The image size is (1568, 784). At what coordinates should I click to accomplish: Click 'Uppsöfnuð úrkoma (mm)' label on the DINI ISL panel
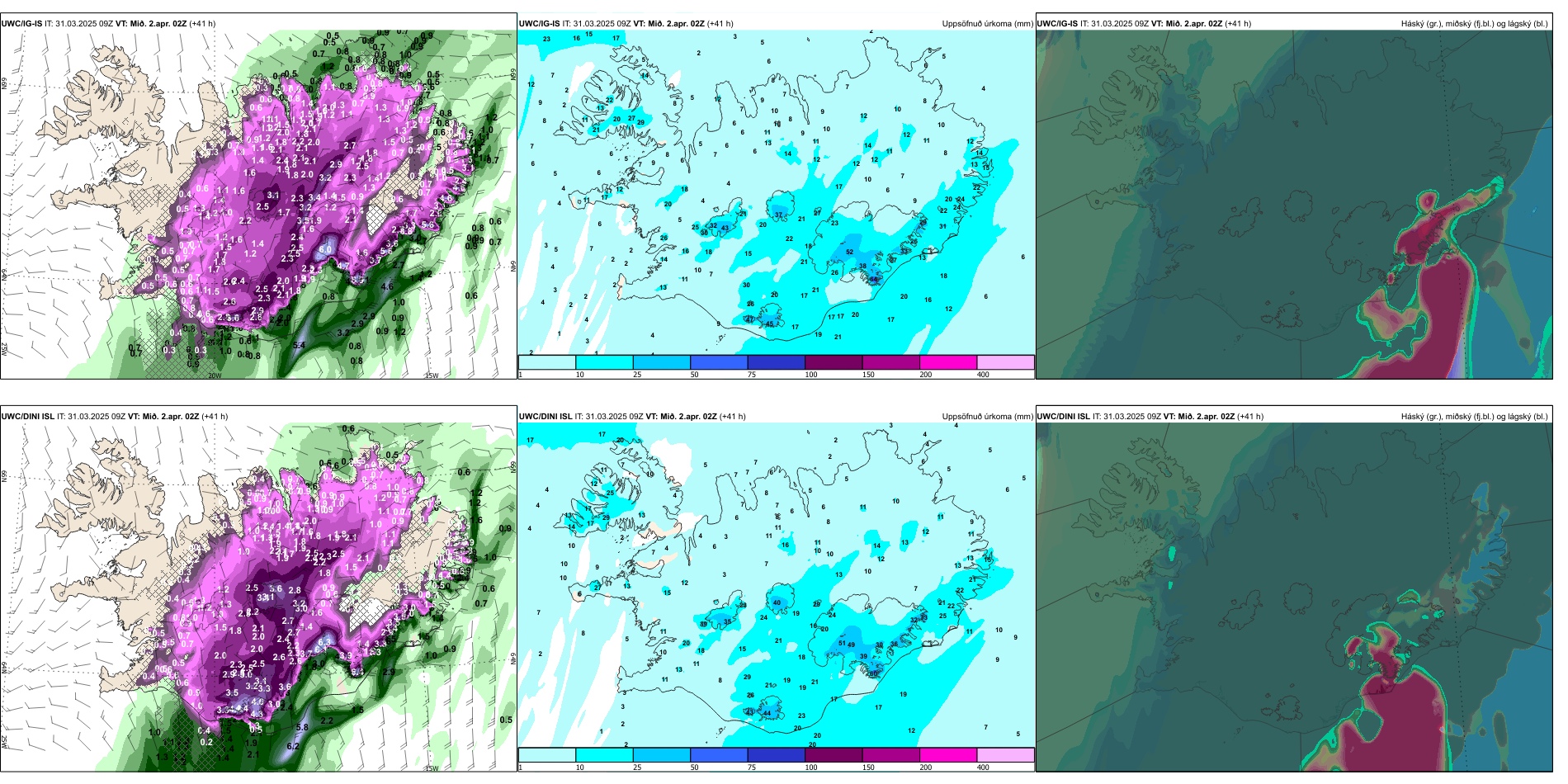pos(987,417)
